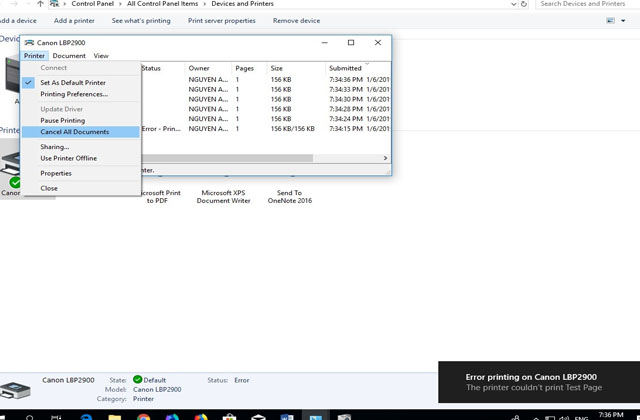Click Add a printer in toolbar
The image size is (640, 420).
click(x=74, y=20)
